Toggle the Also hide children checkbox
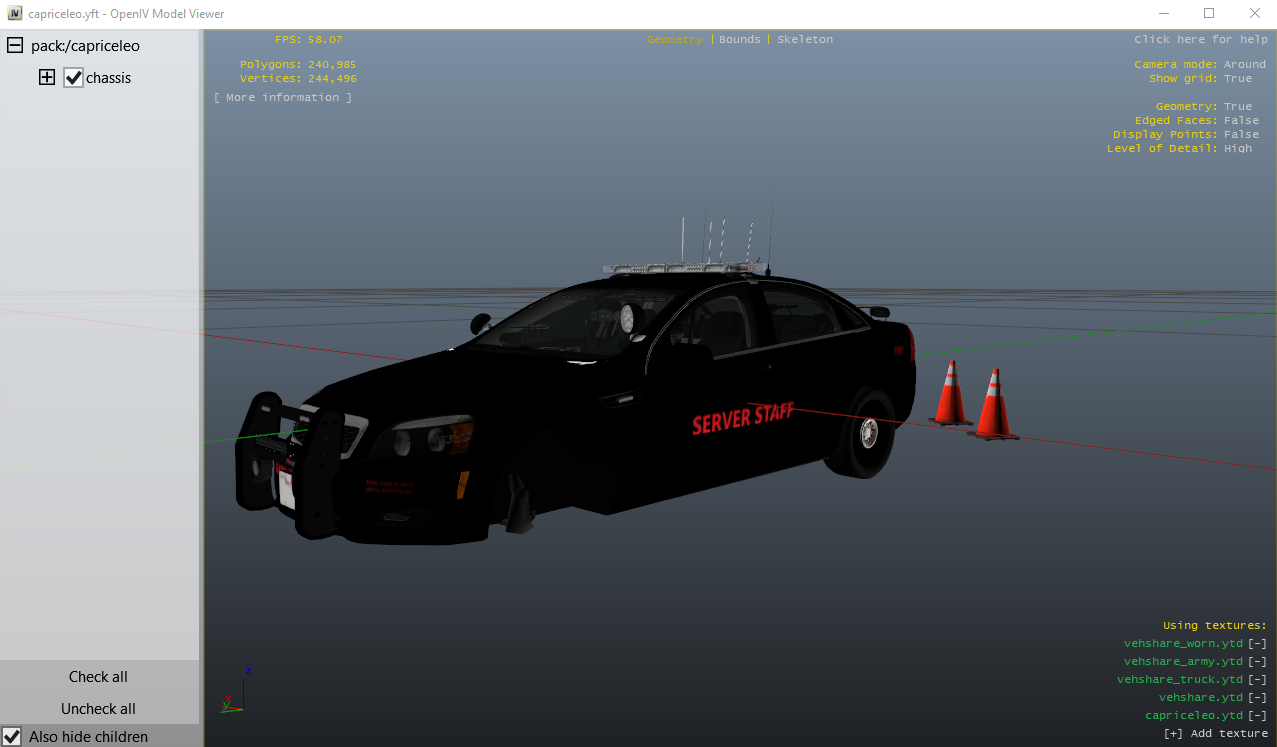1277x747 pixels. click(13, 737)
